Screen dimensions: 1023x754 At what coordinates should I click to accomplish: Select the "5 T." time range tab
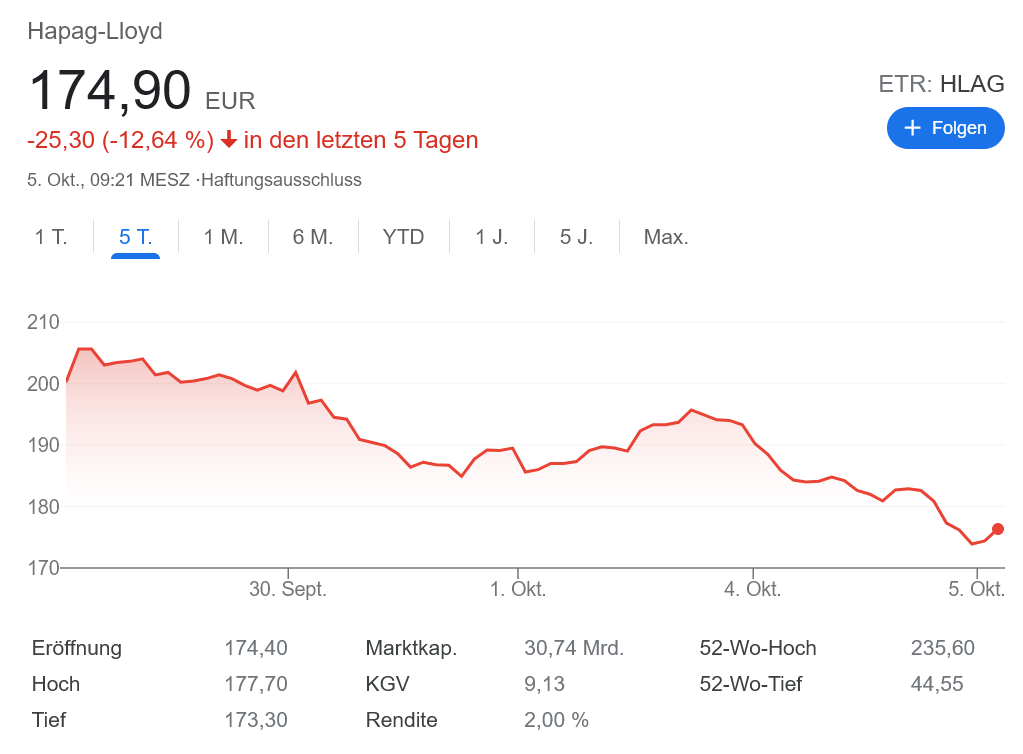(x=135, y=237)
